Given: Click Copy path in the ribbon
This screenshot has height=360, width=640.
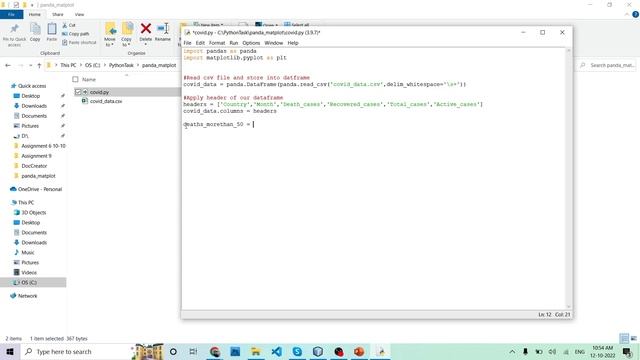Looking at the screenshot, I should [76, 34].
